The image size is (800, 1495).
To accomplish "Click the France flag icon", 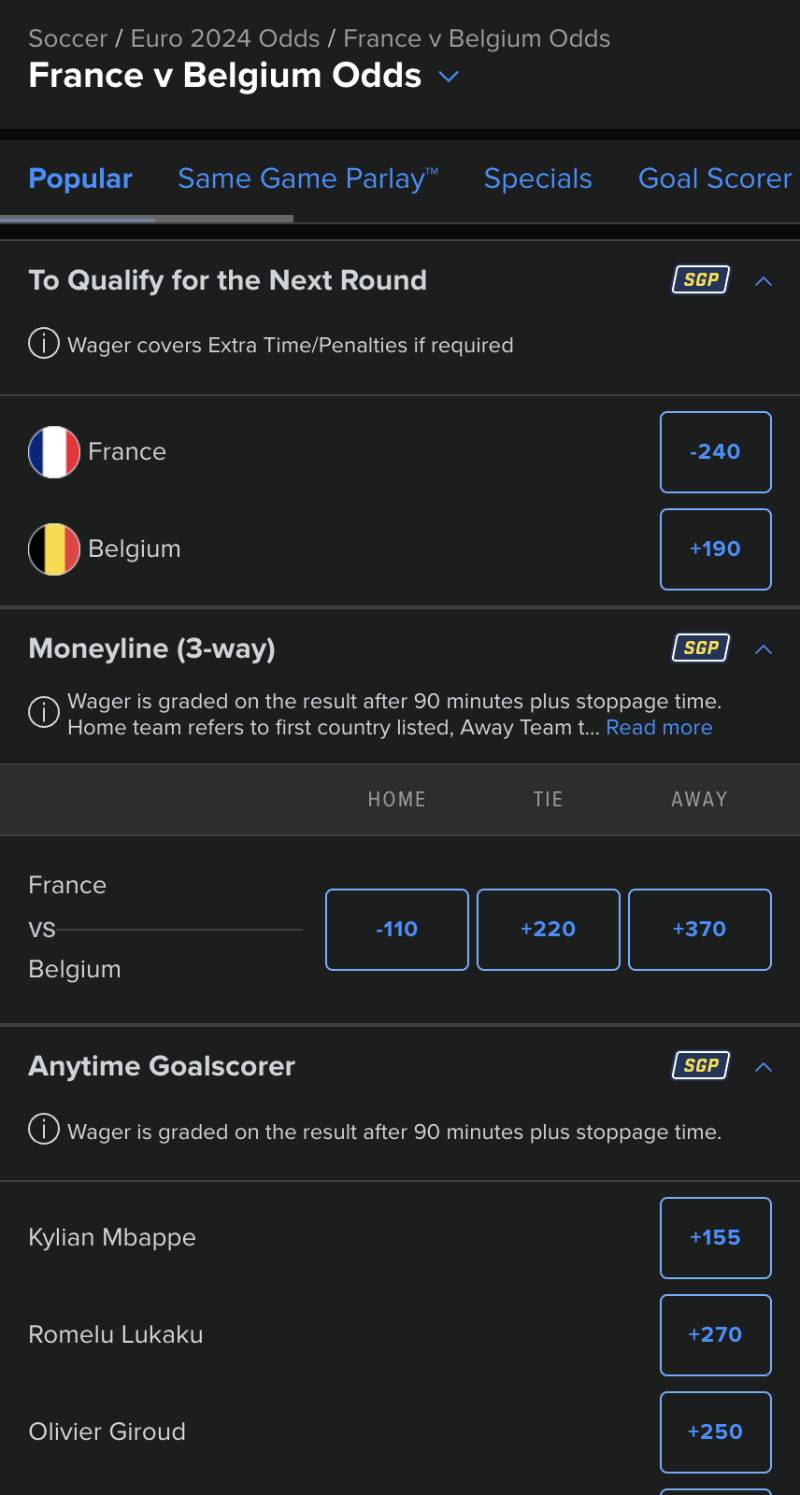I will [54, 452].
